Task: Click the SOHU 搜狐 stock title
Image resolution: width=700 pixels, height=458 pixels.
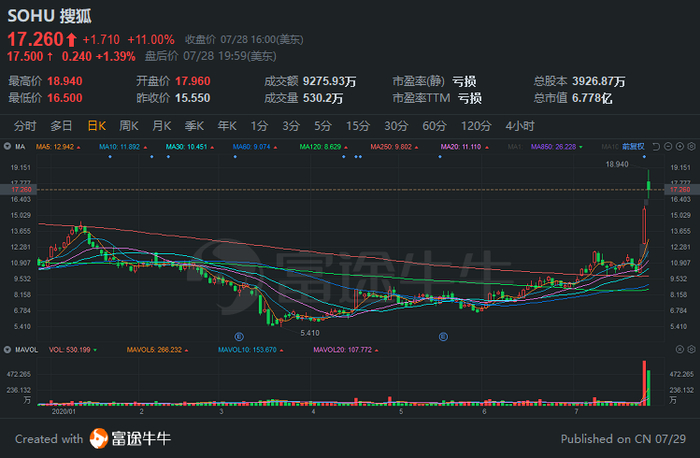Action: (x=50, y=16)
